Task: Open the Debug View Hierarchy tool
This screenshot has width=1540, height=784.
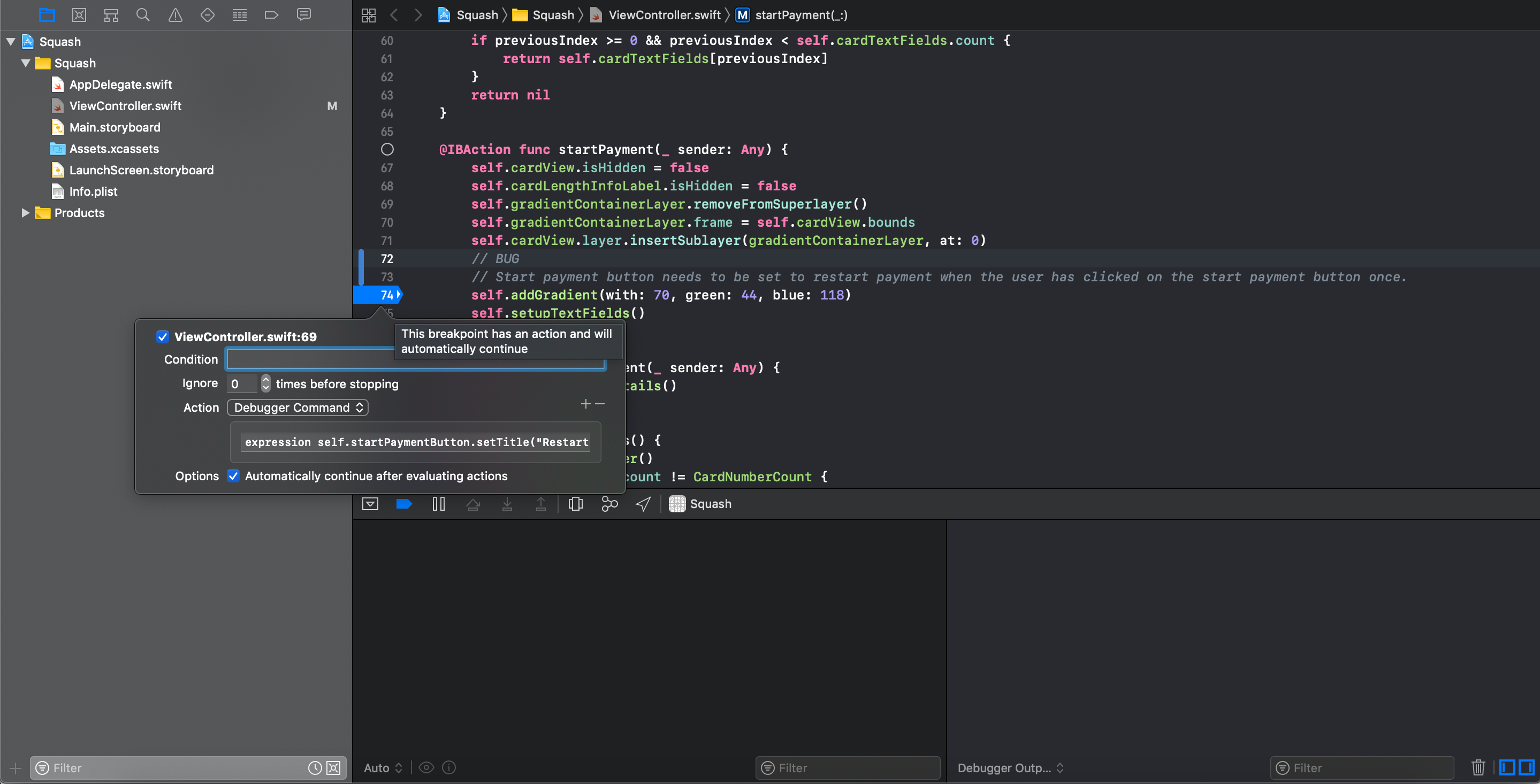Action: 575,504
